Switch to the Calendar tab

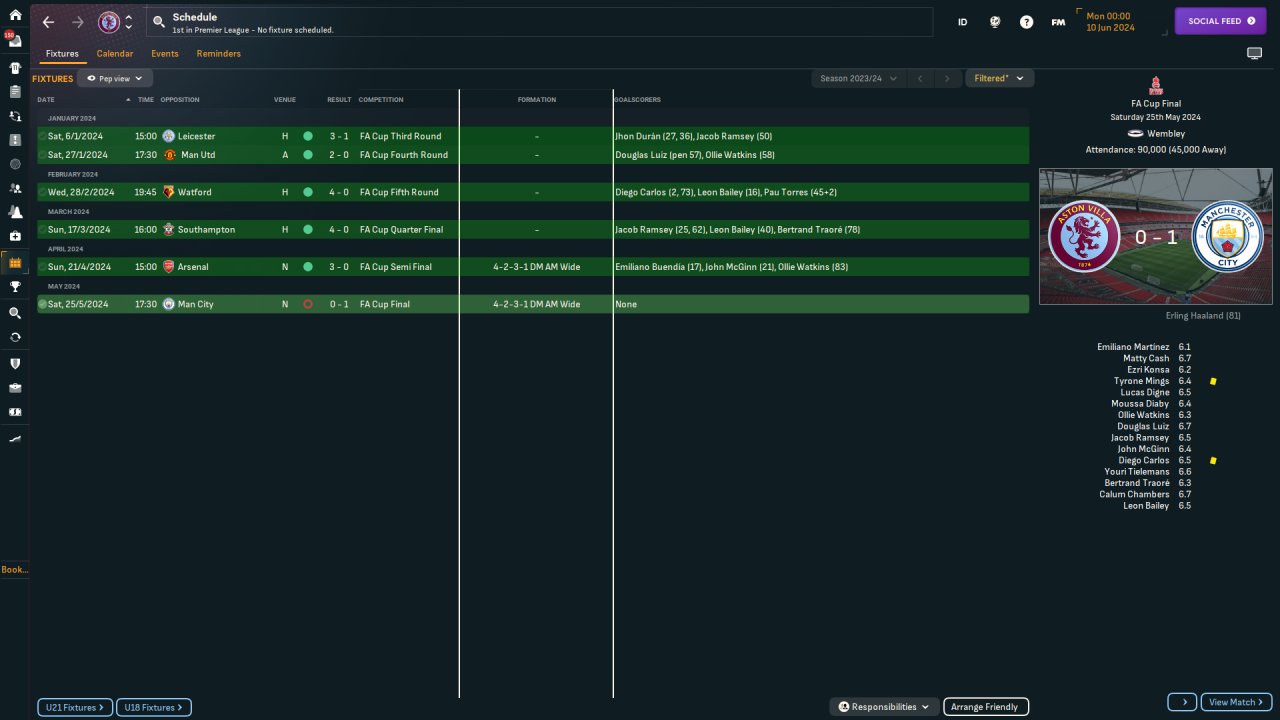(x=115, y=54)
